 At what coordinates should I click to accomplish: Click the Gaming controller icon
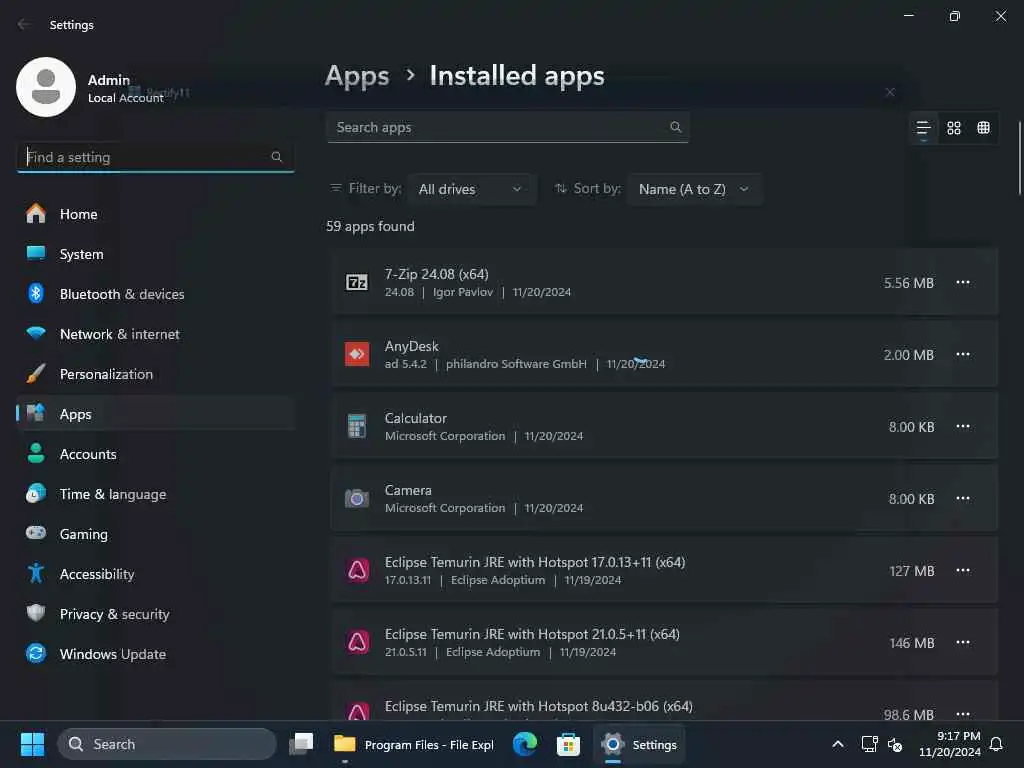click(x=36, y=533)
